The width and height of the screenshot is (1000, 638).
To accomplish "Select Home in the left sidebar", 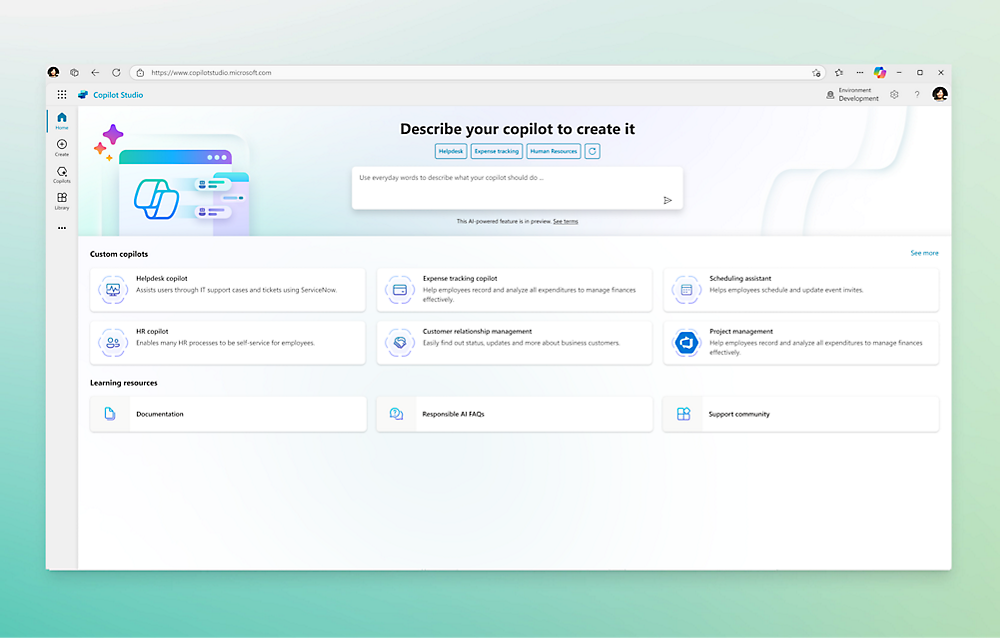I will [62, 118].
